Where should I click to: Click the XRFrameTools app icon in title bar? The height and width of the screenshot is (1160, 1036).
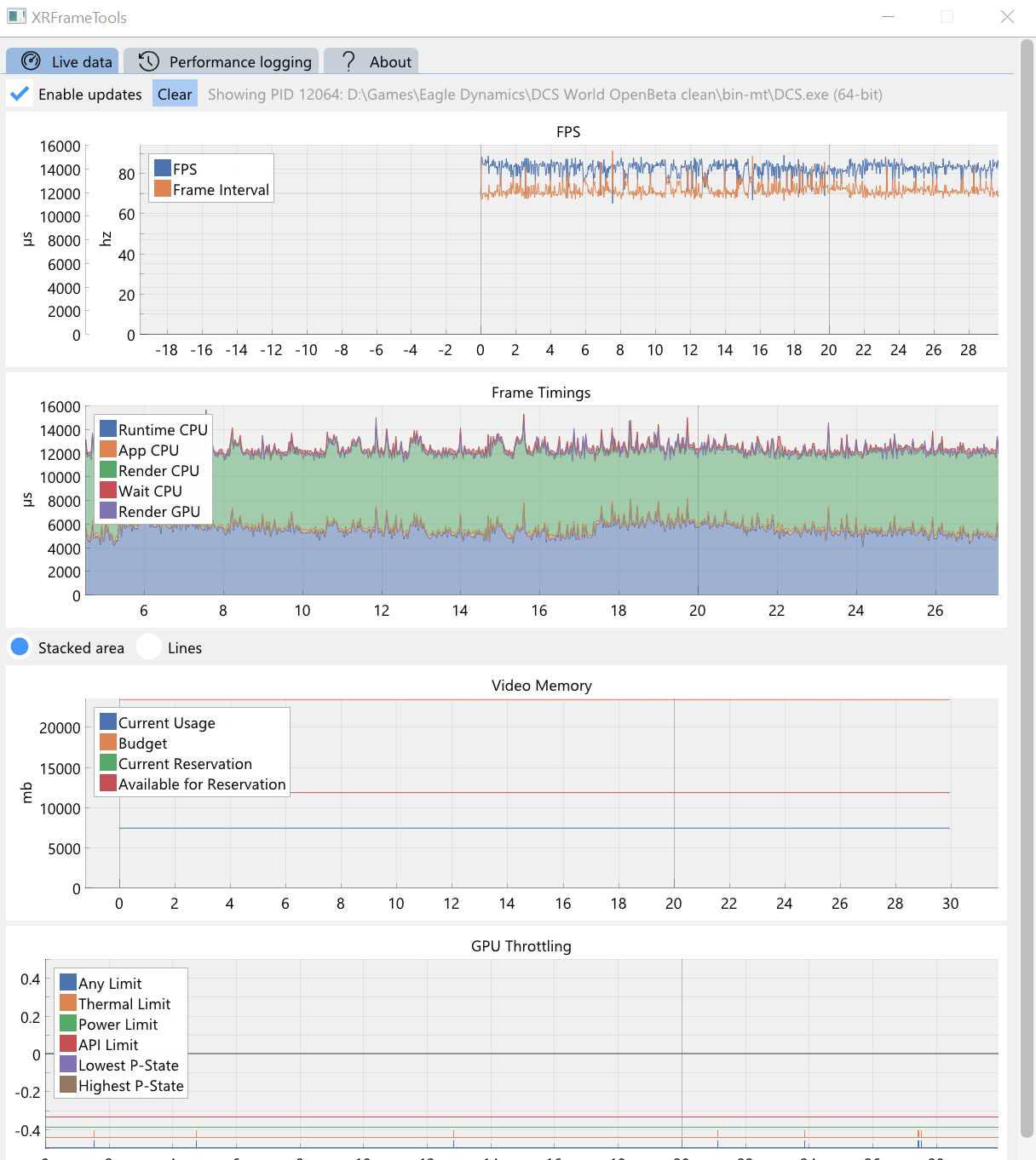[16, 16]
